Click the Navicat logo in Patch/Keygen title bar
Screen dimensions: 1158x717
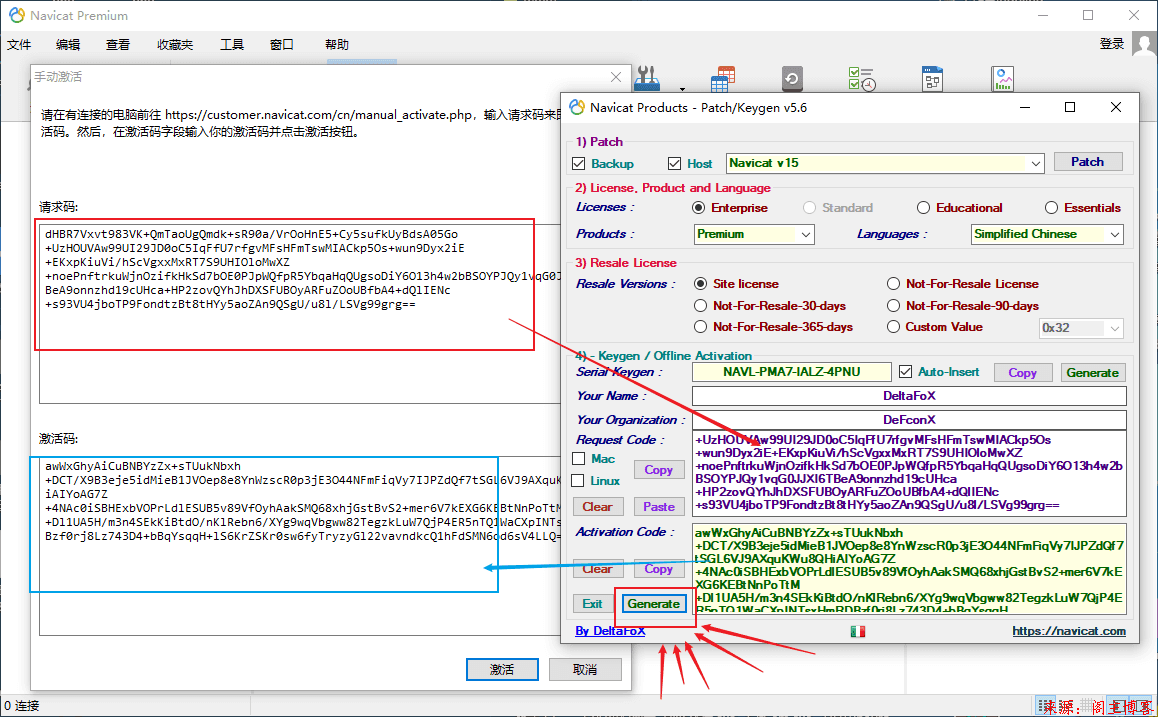tap(578, 108)
